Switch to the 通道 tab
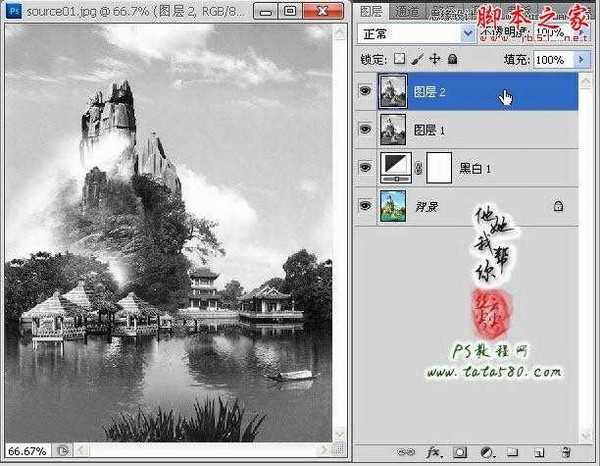600x466 pixels. [x=407, y=12]
